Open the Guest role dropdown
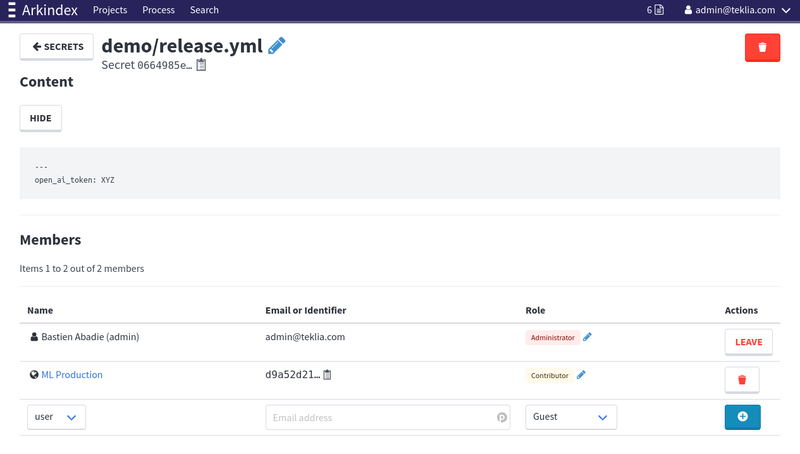 click(x=571, y=417)
